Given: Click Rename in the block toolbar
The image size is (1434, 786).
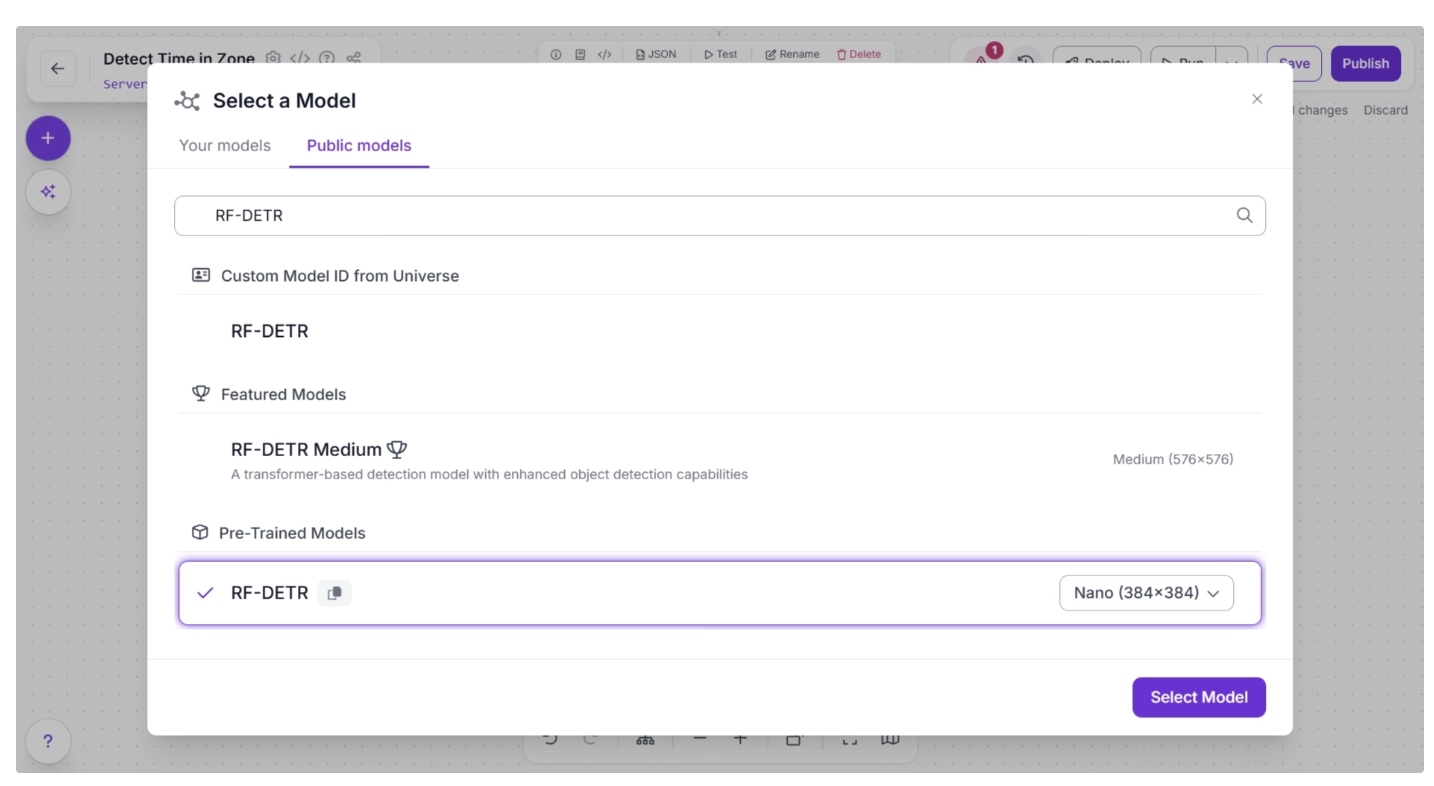Looking at the screenshot, I should click(792, 55).
